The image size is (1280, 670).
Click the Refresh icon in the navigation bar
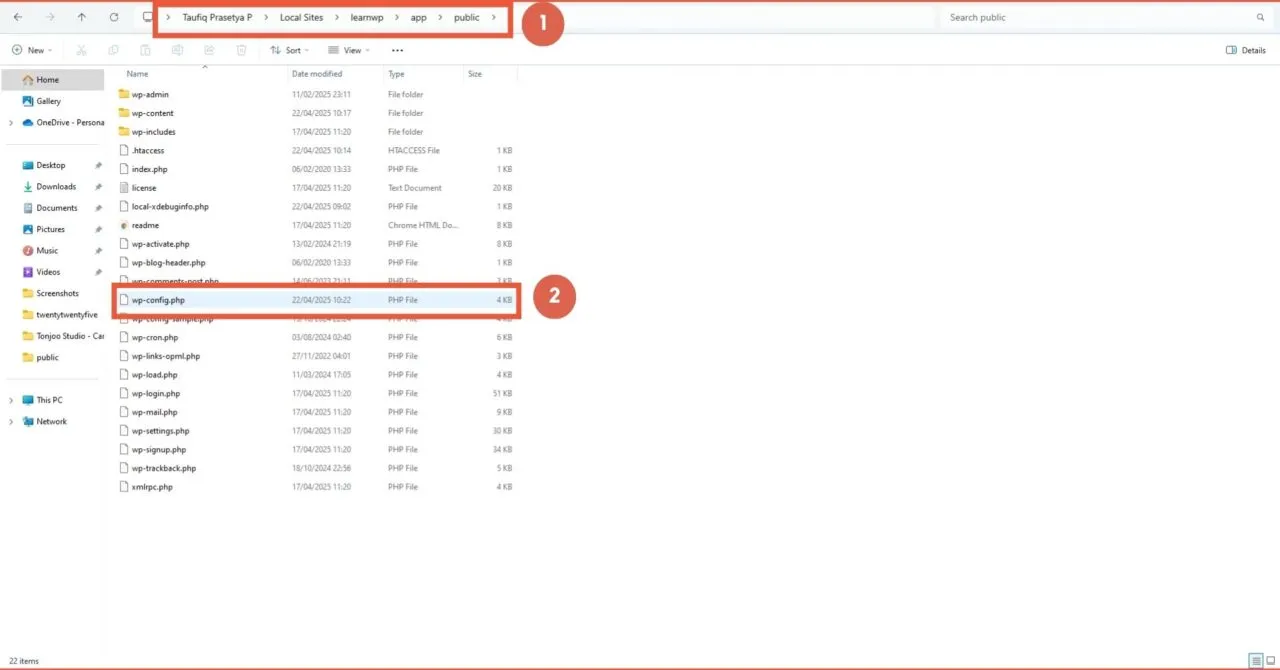pyautogui.click(x=114, y=17)
